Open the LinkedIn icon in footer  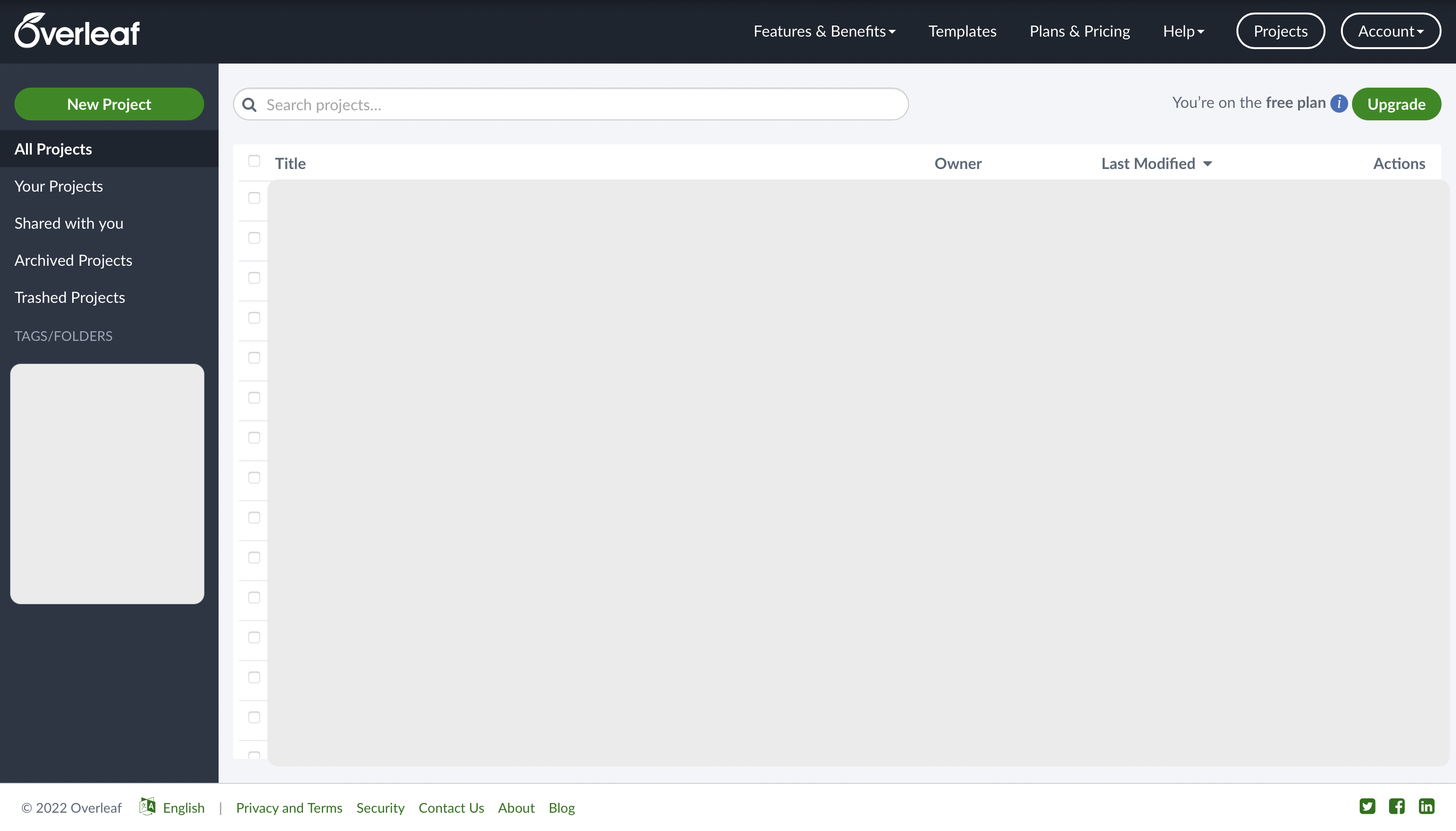click(x=1426, y=806)
